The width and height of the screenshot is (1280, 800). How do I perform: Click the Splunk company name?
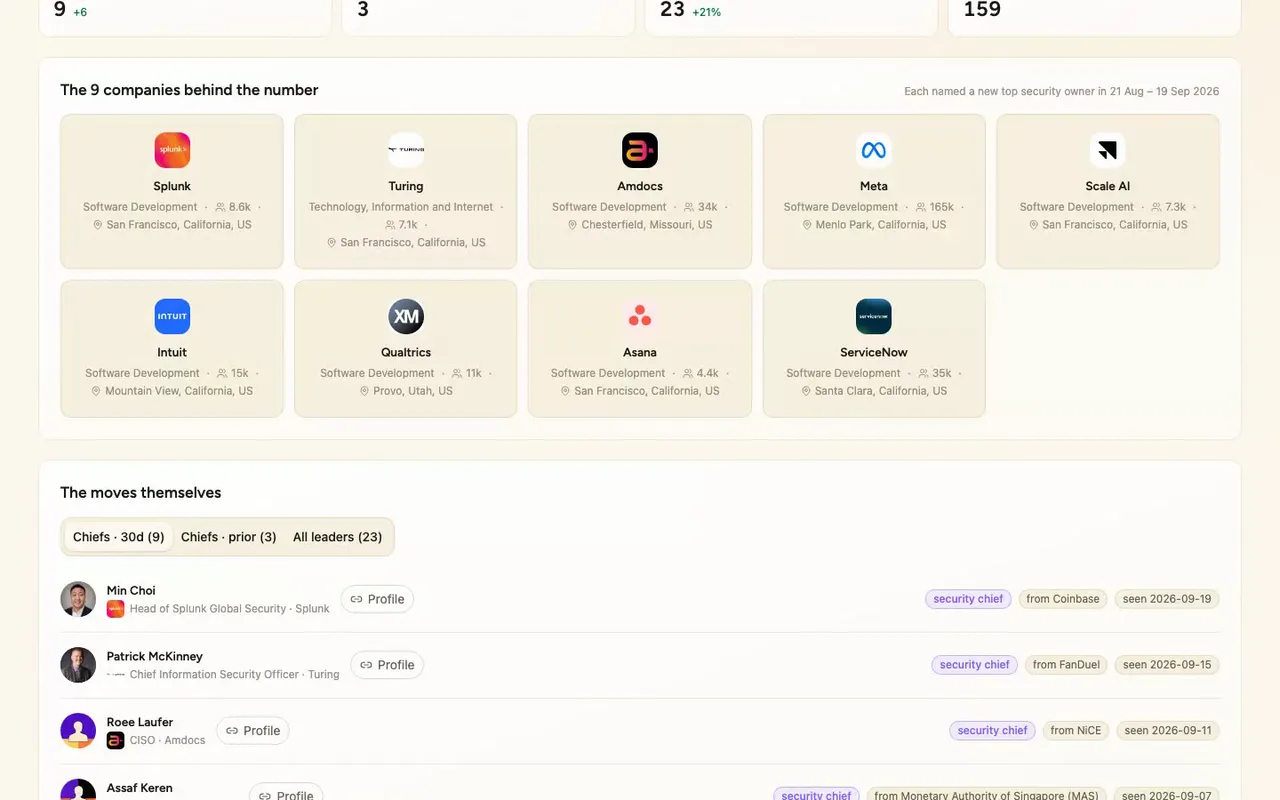(172, 186)
